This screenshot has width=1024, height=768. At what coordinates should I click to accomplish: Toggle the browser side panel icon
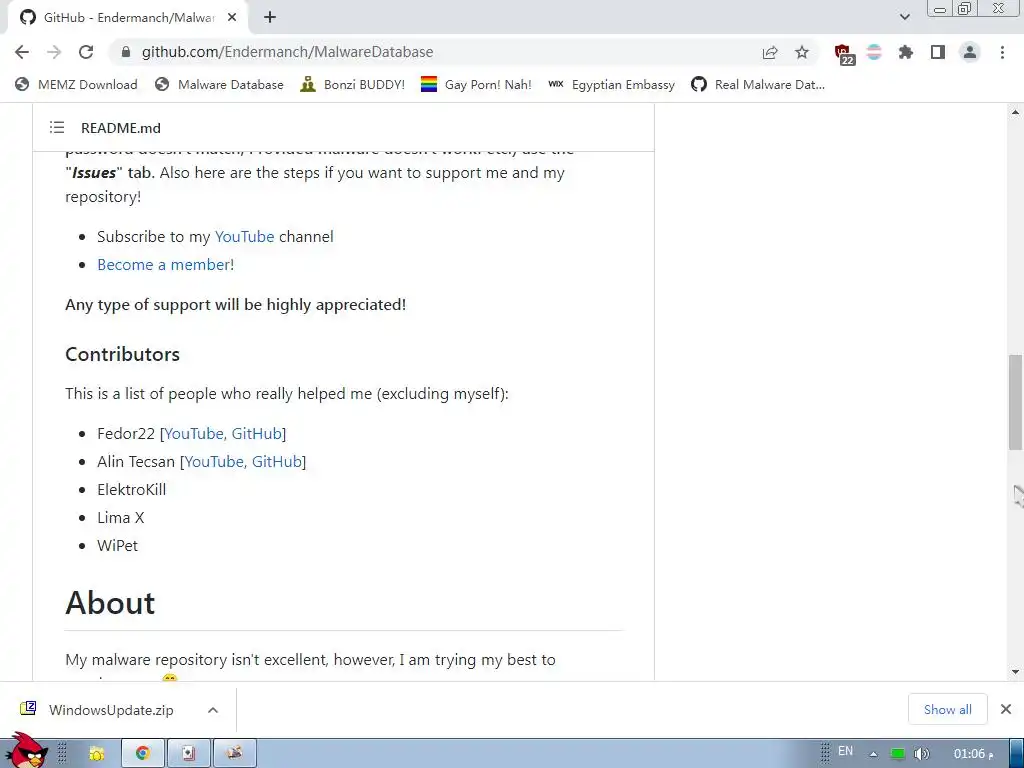tap(938, 52)
